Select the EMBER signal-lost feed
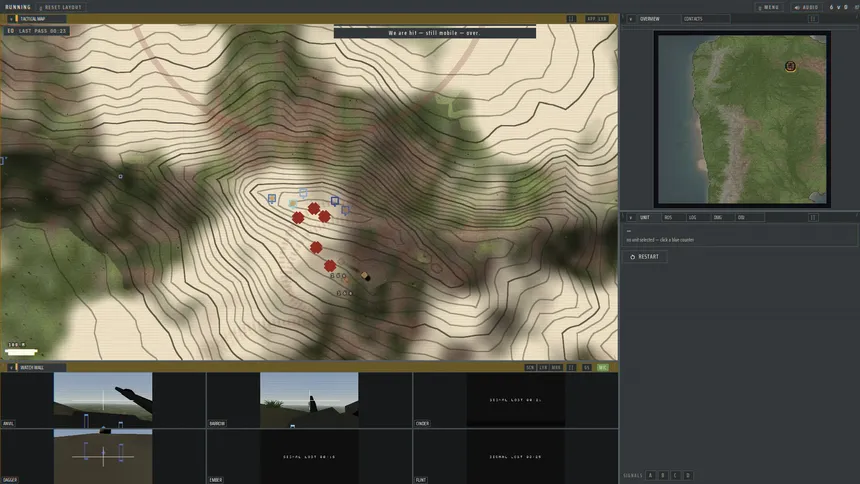Image resolution: width=860 pixels, height=484 pixels. [309, 457]
